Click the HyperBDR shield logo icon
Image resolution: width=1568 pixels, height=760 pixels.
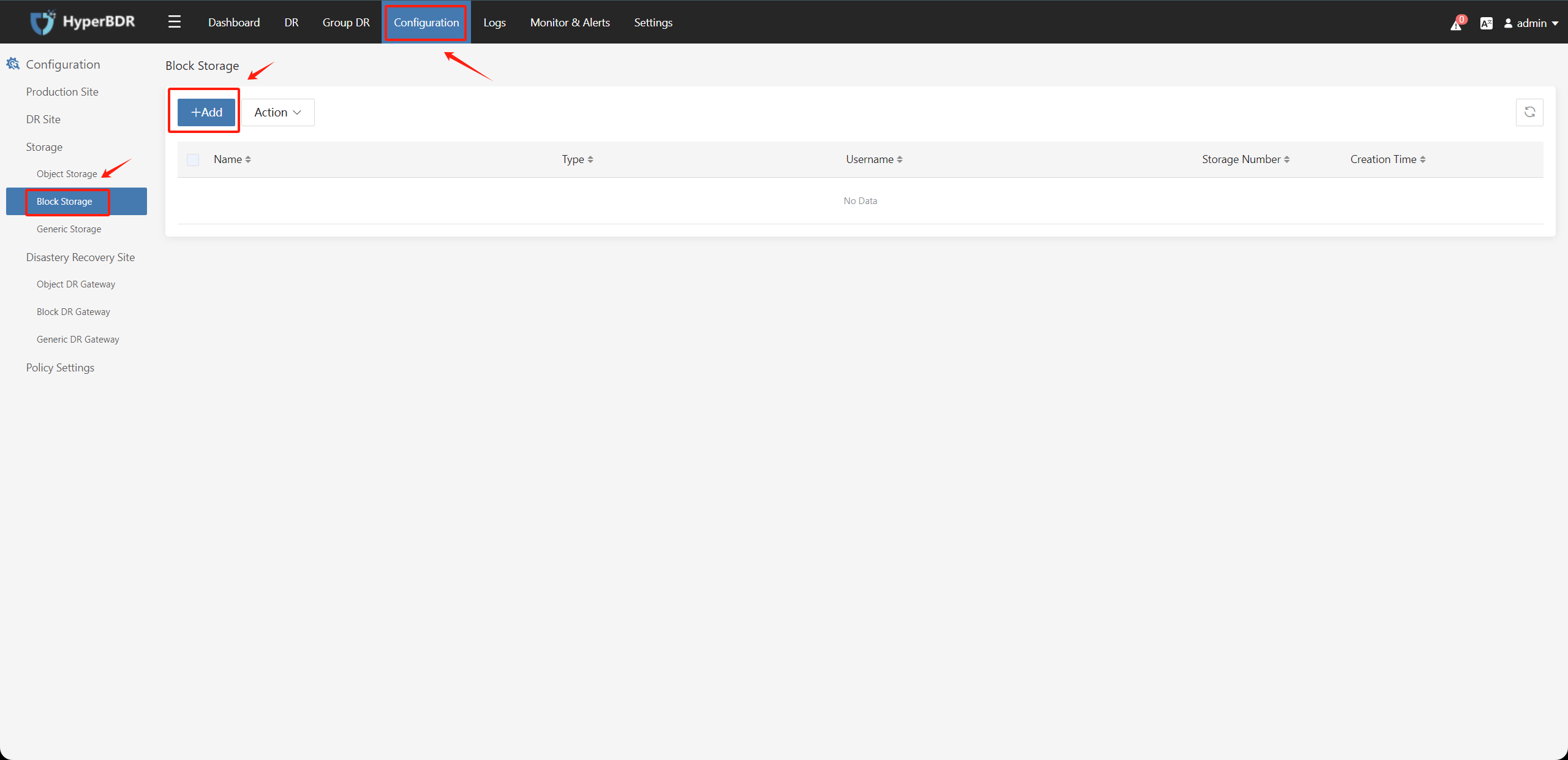click(x=40, y=22)
